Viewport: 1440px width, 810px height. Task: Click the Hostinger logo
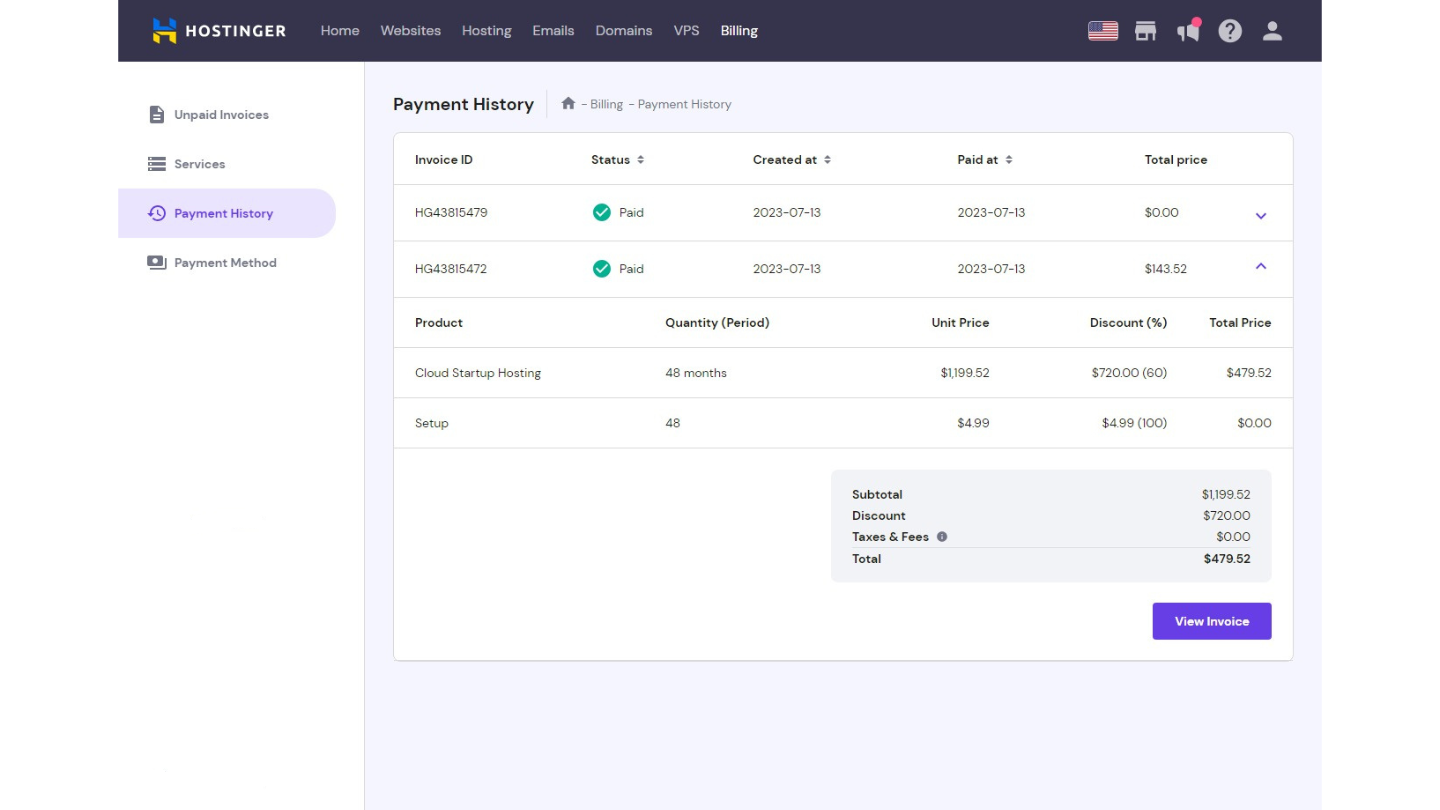tap(219, 31)
